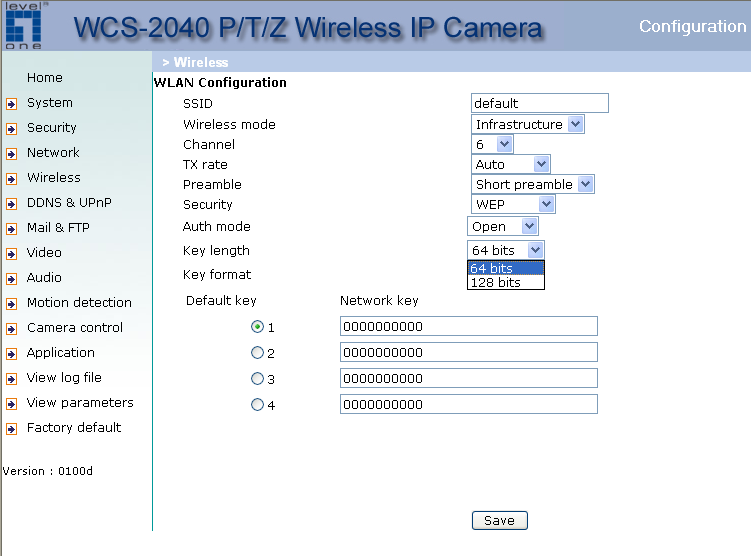Click the arrow icon beside Wireless
This screenshot has height=556, width=751.
coord(11,179)
